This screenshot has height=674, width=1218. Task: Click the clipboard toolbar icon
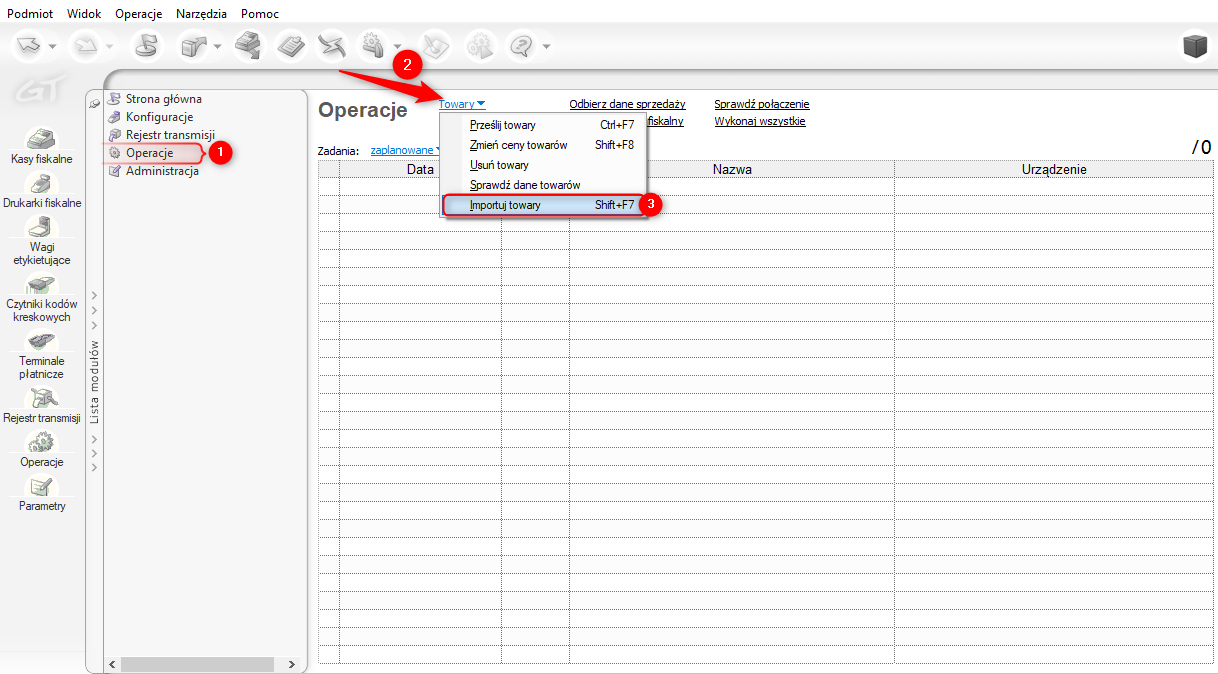(x=290, y=45)
